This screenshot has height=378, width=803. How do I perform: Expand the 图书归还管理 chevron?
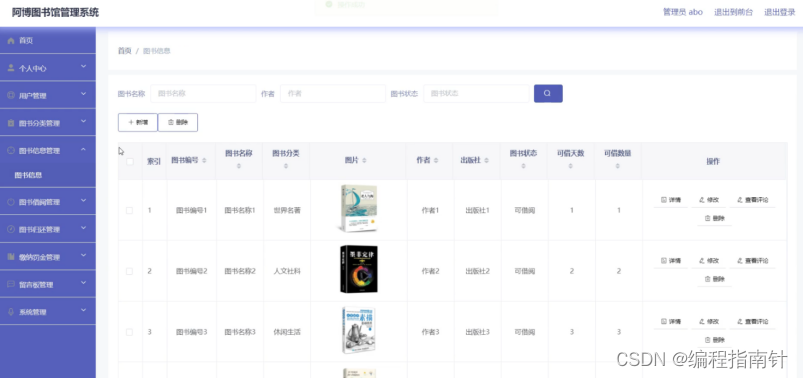pyautogui.click(x=83, y=229)
